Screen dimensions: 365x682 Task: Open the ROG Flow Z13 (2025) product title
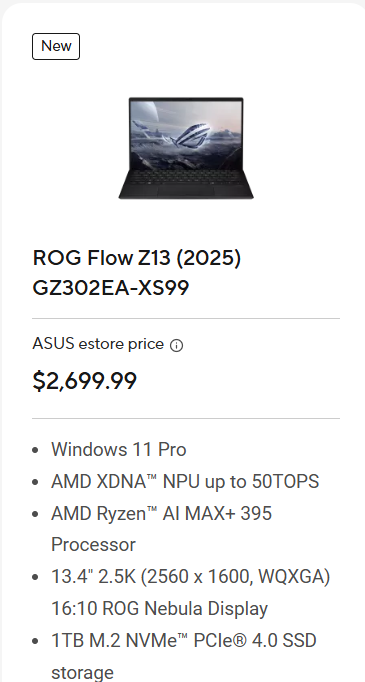coord(137,257)
